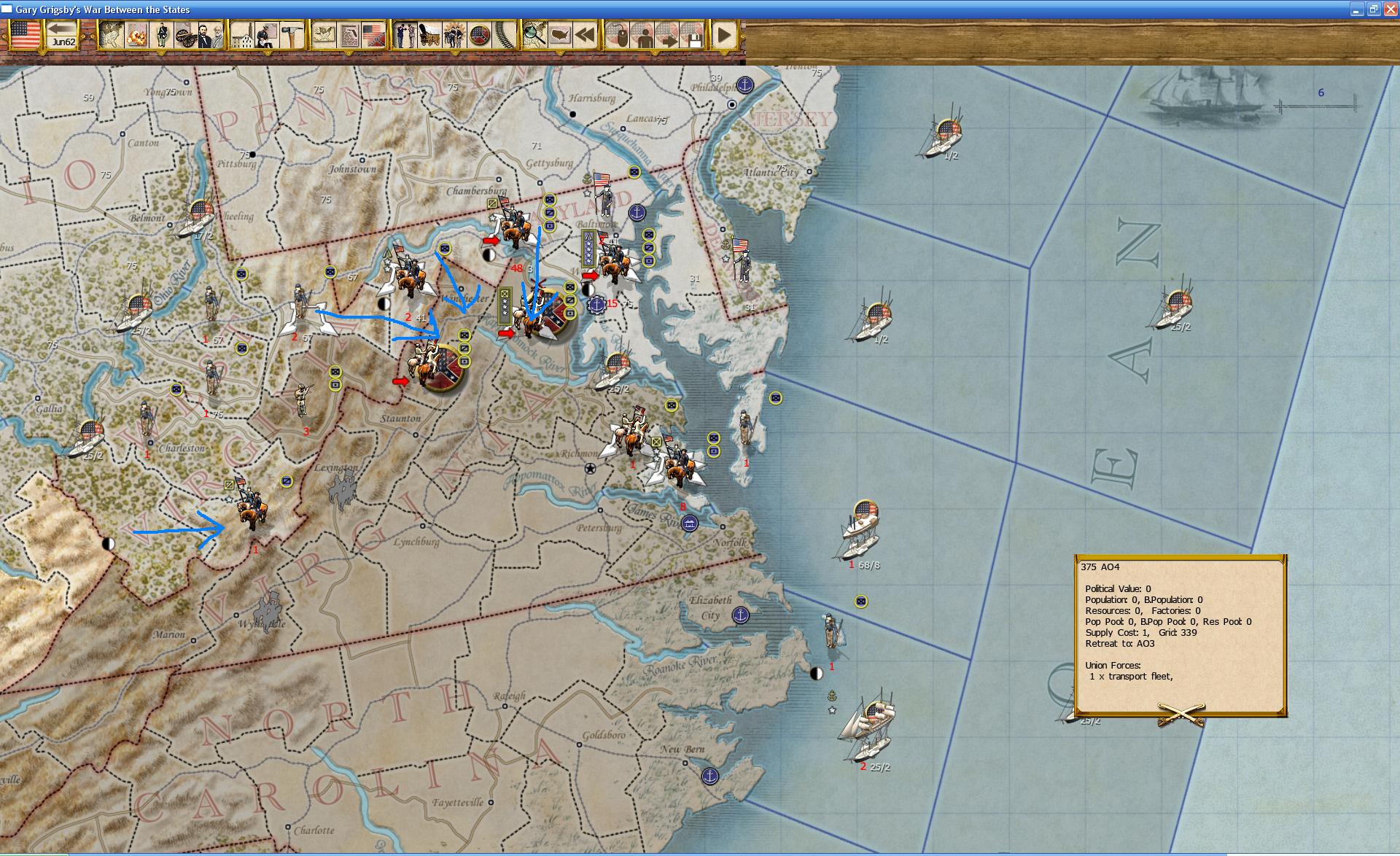Viewport: 1400px width, 856px height.
Task: Click the person silhouette toolbar icon
Action: (642, 35)
